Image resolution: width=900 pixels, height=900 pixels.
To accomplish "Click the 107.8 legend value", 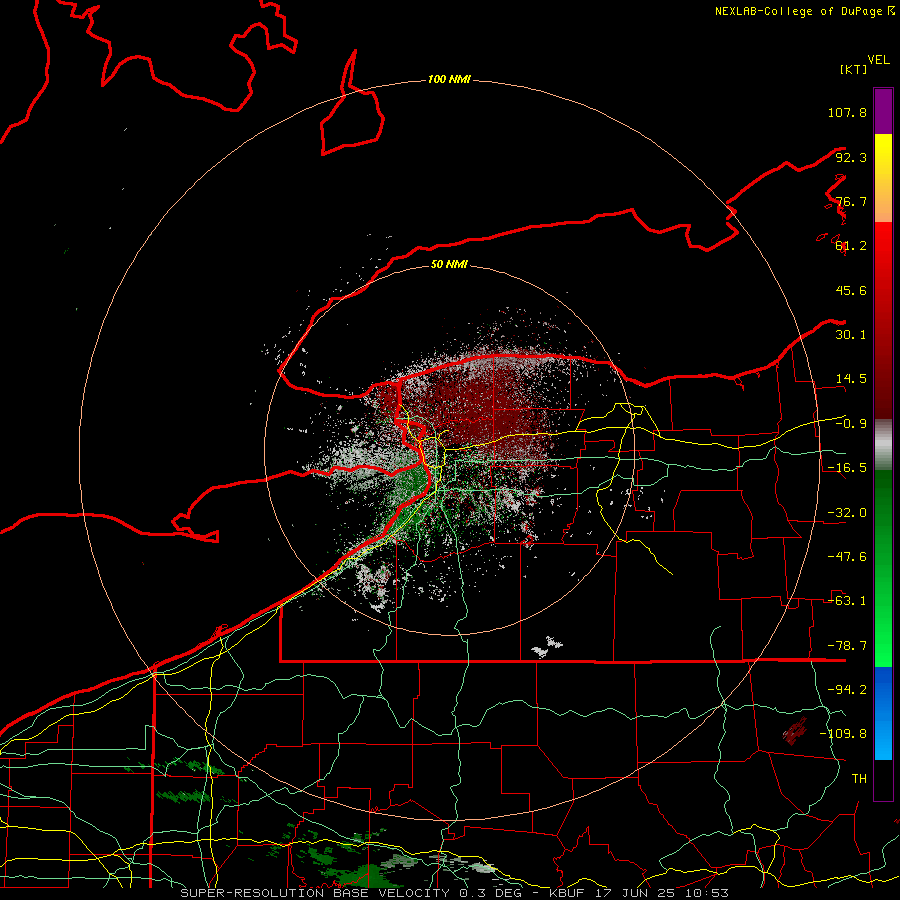I will [847, 112].
